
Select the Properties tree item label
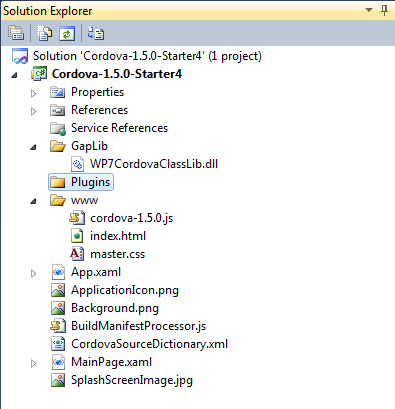click(x=97, y=92)
